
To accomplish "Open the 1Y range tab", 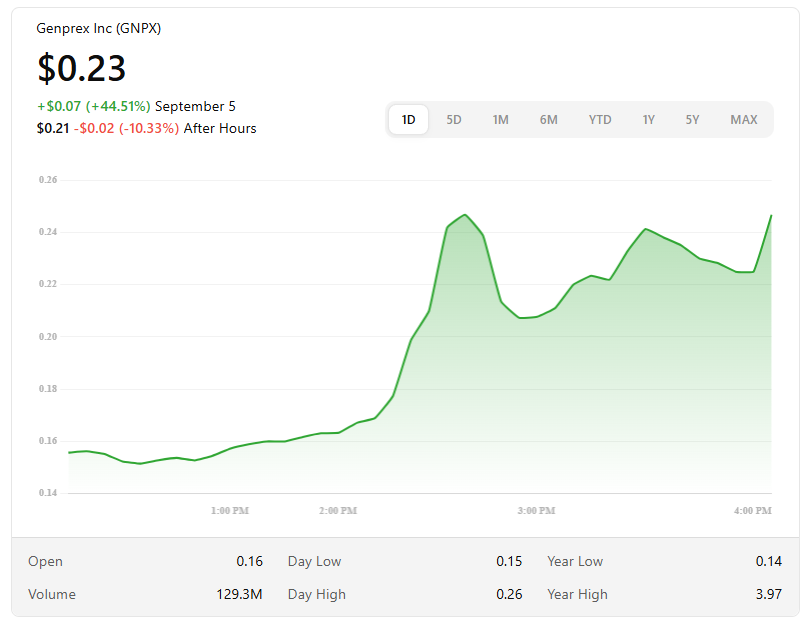I will [x=649, y=120].
